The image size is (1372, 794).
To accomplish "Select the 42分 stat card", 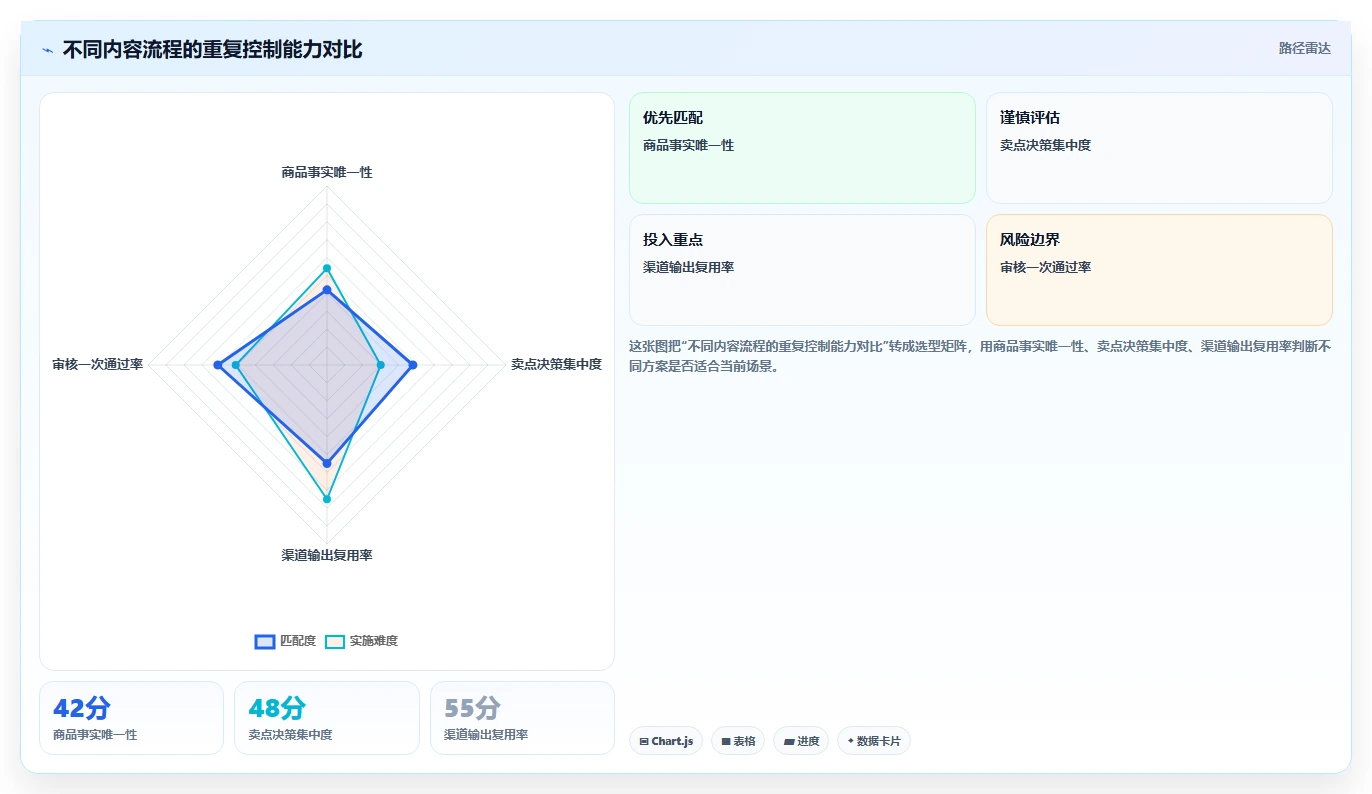I will (131, 718).
